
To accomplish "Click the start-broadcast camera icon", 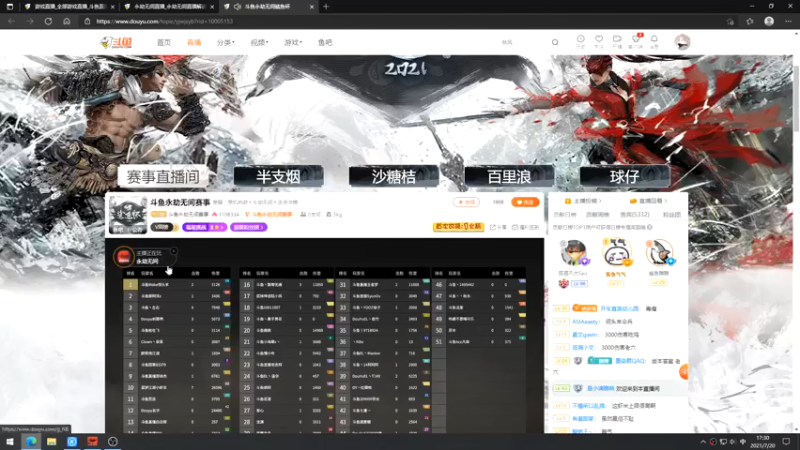I will click(617, 39).
